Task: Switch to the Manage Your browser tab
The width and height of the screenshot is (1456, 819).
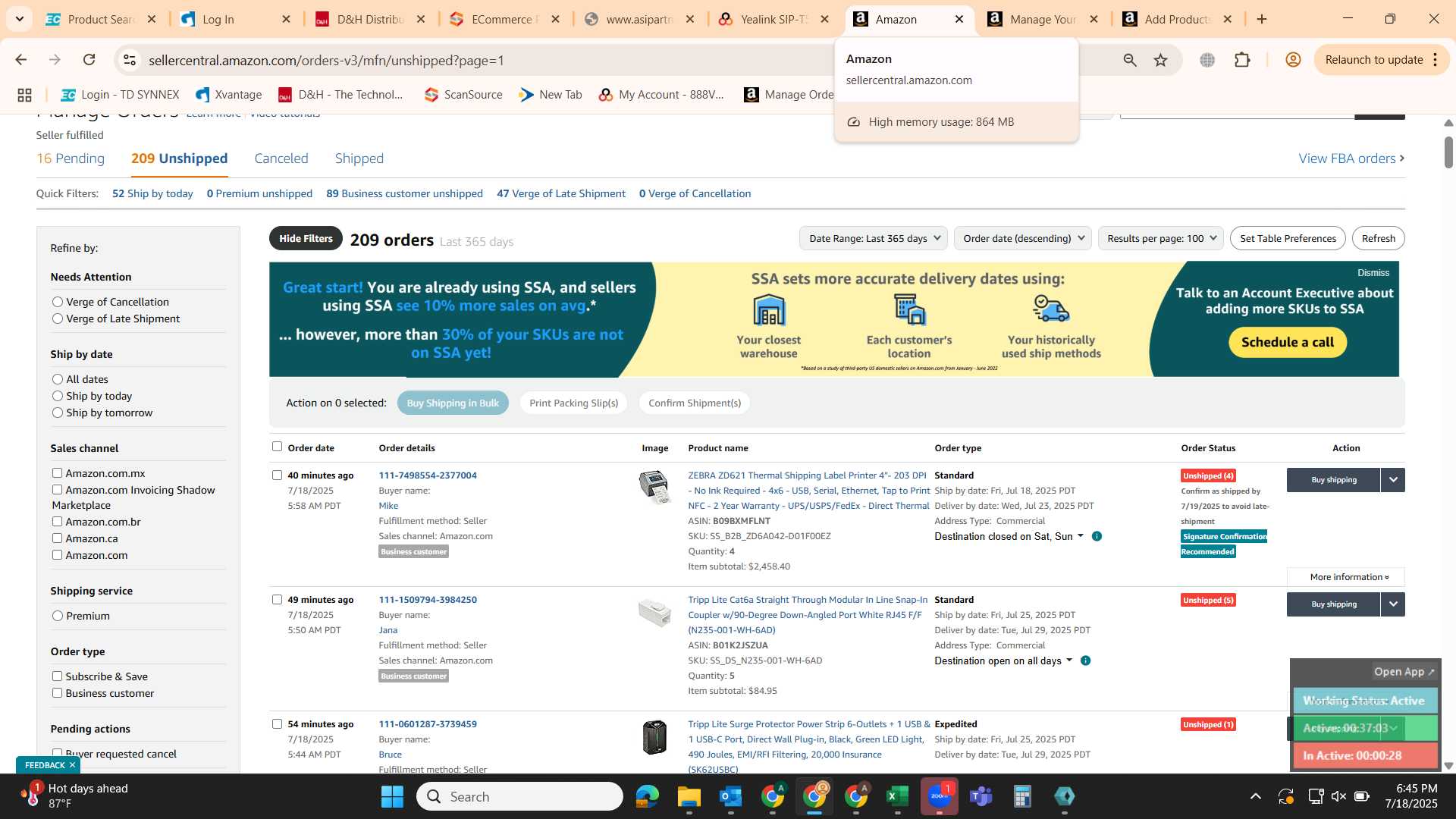Action: coord(1043,19)
